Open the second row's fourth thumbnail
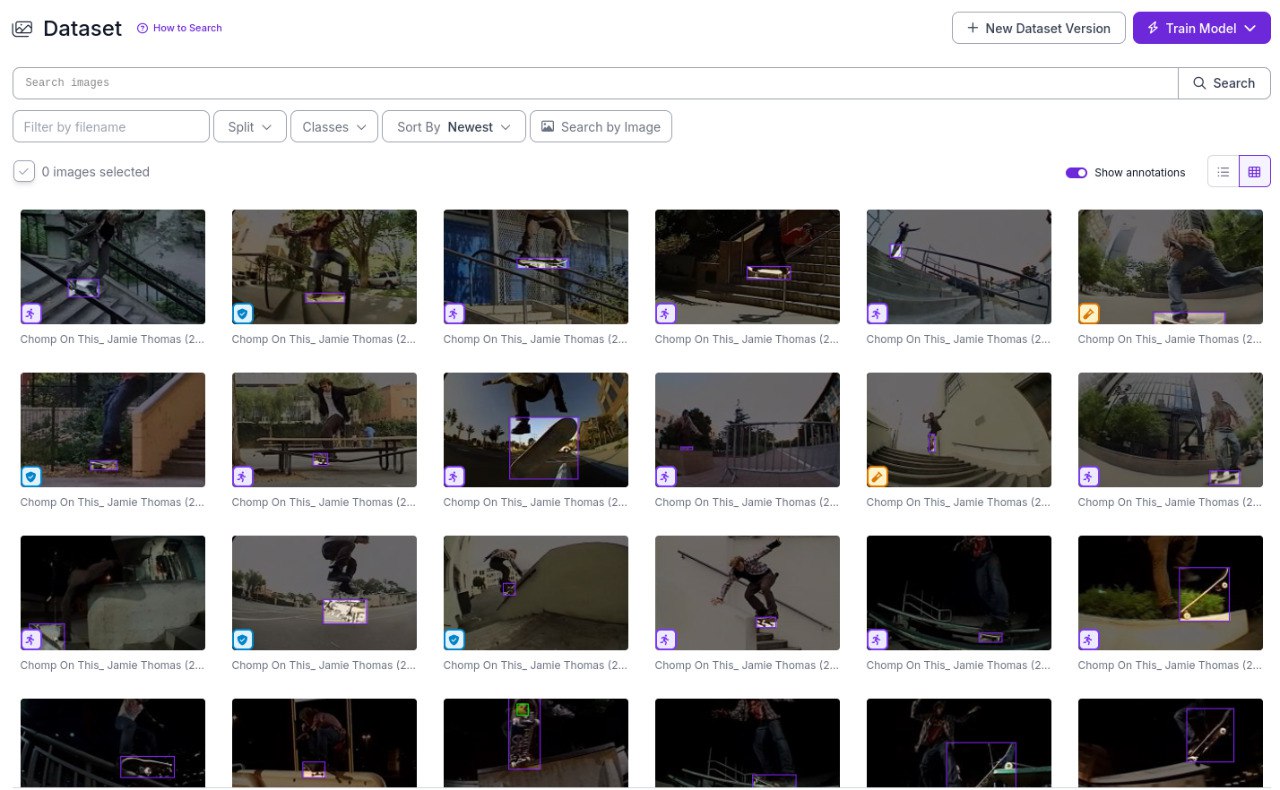Viewport: 1280px width, 790px height. click(747, 430)
